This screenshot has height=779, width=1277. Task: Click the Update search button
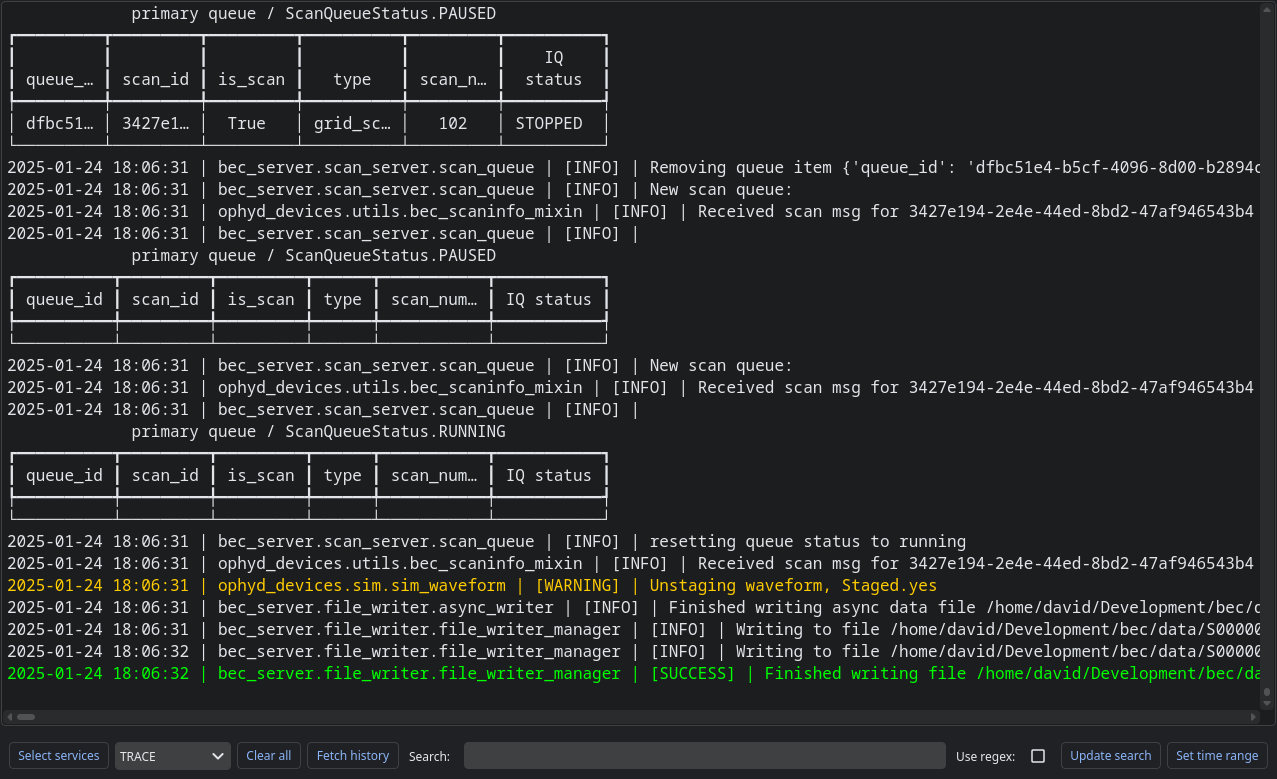tap(1110, 756)
